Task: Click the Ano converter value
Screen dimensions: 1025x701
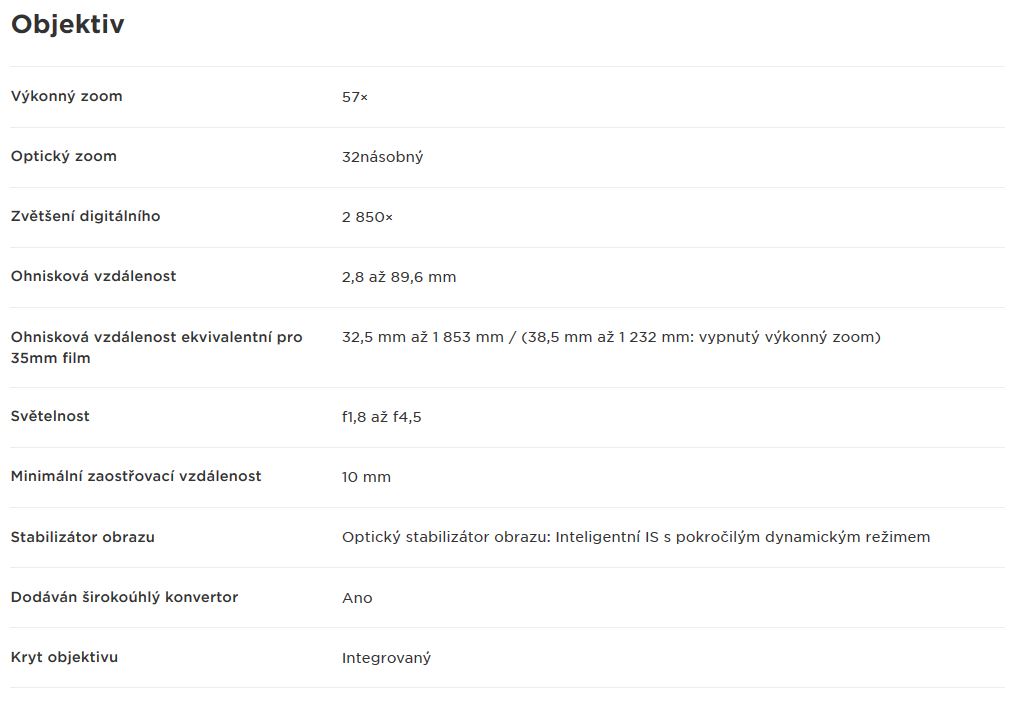Action: click(357, 598)
